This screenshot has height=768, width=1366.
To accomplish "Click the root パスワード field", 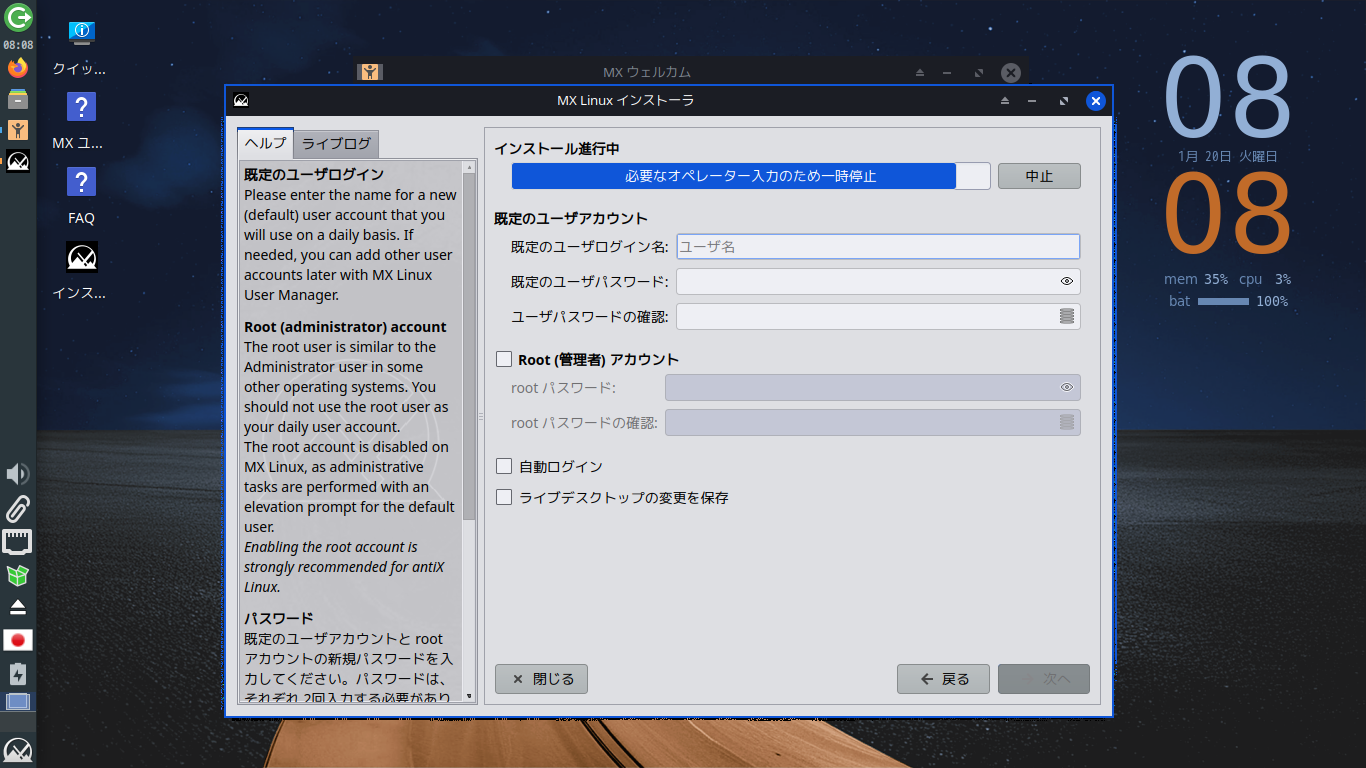I will pos(872,387).
